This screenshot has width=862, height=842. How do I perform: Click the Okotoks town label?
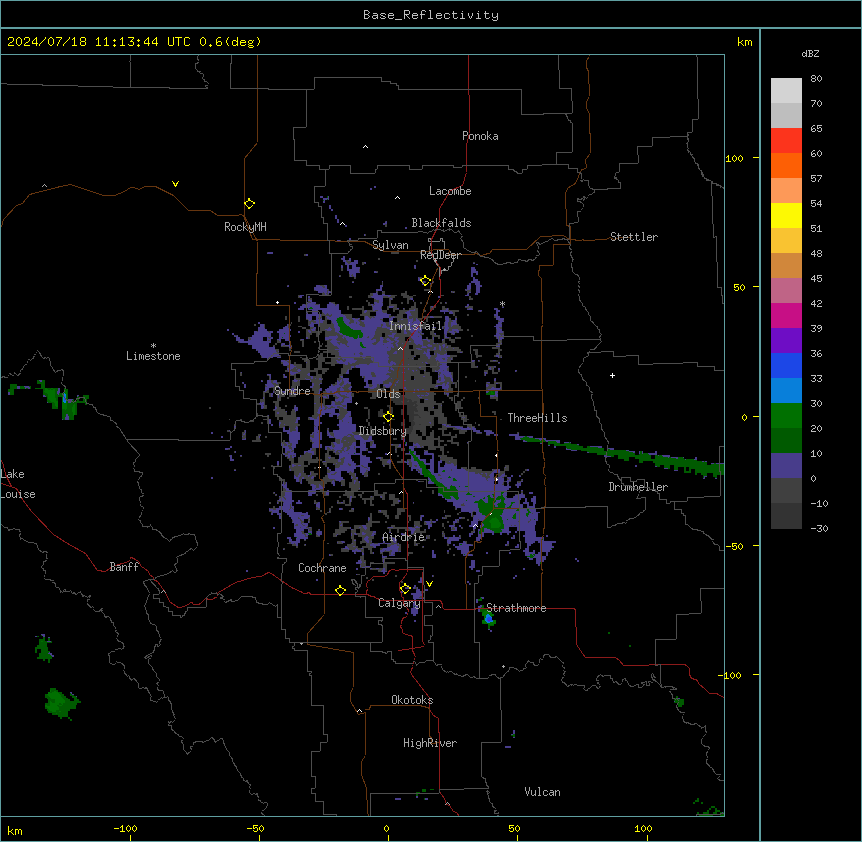pos(412,700)
